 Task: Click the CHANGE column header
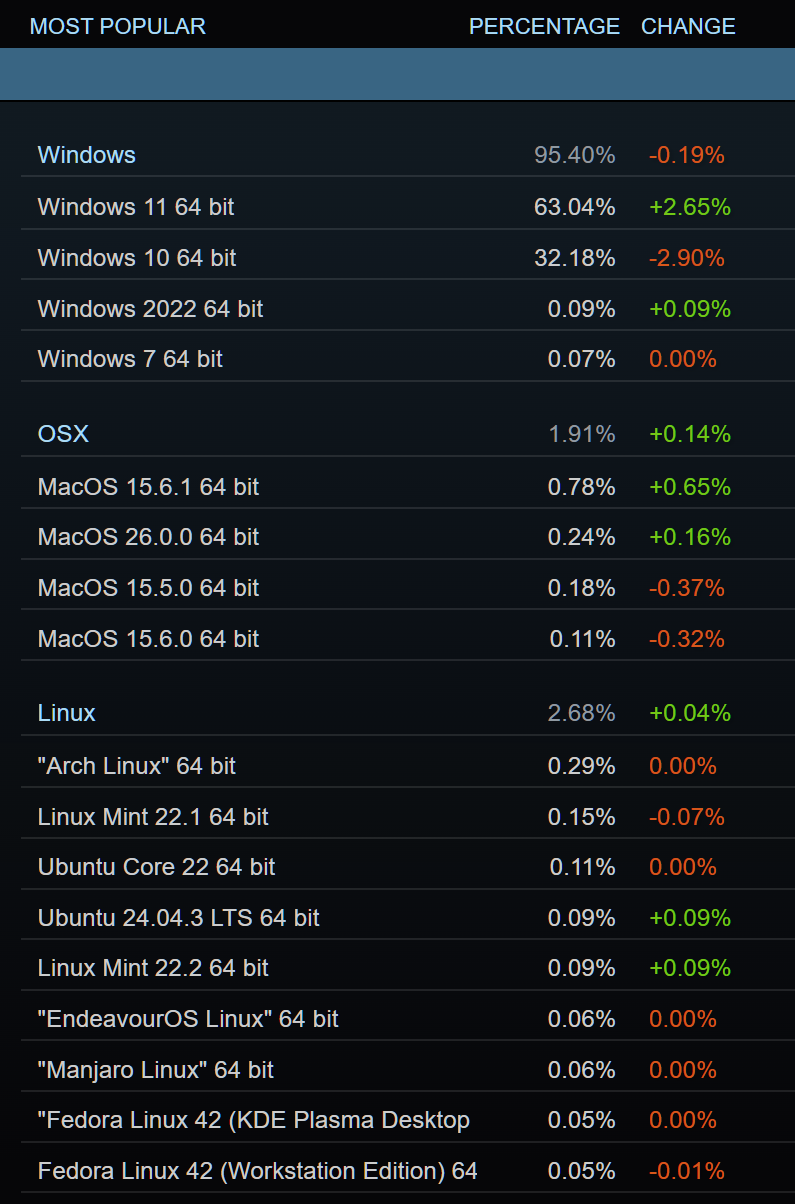coord(688,26)
